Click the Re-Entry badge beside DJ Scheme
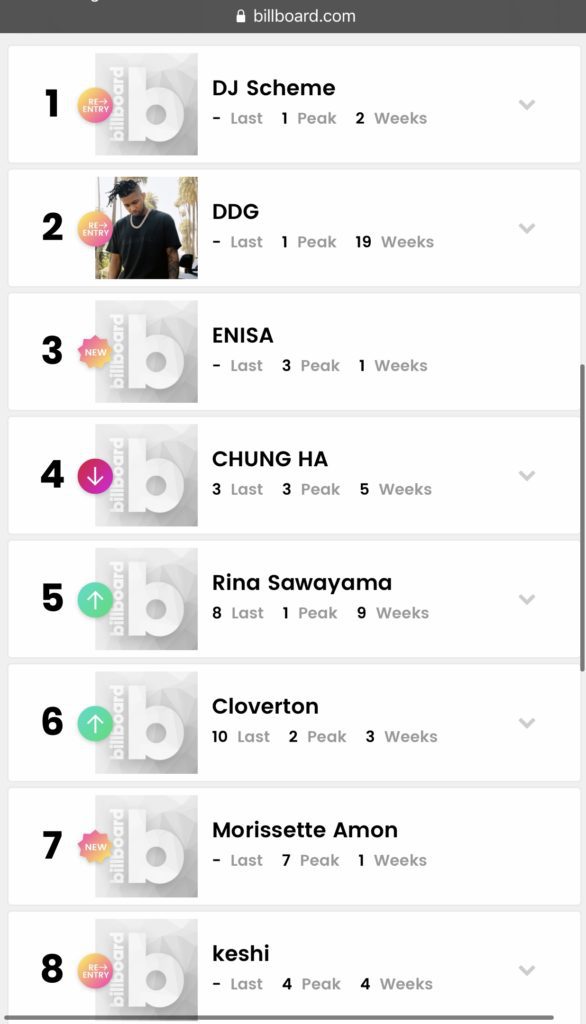 pyautogui.click(x=95, y=105)
